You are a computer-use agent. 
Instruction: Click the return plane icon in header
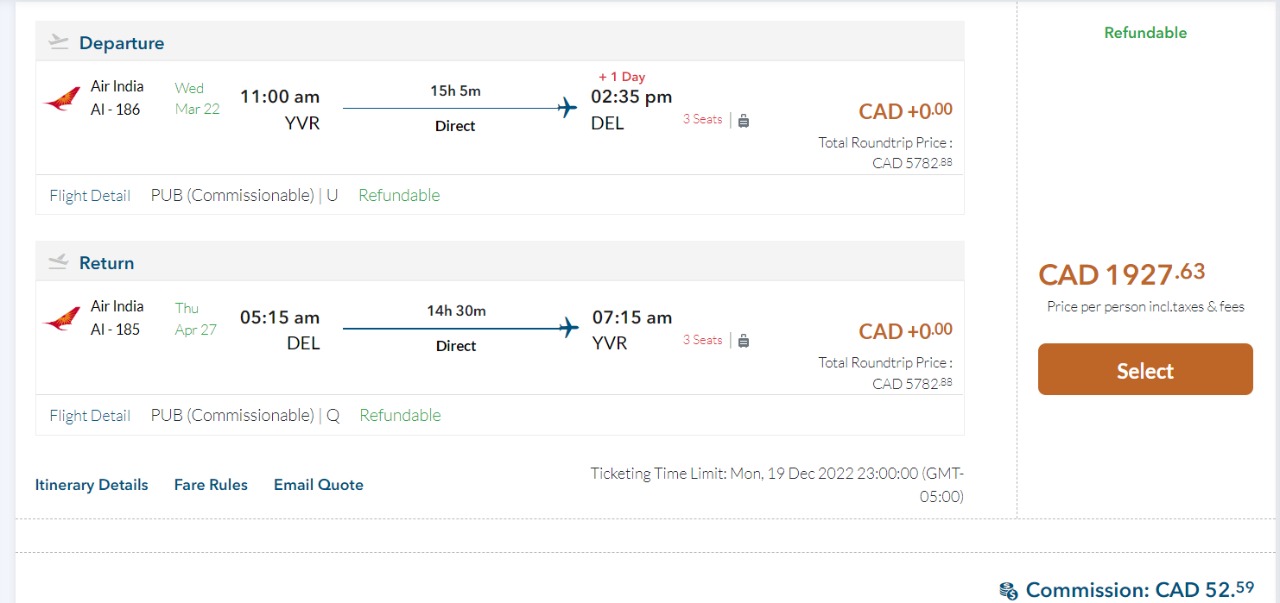59,262
